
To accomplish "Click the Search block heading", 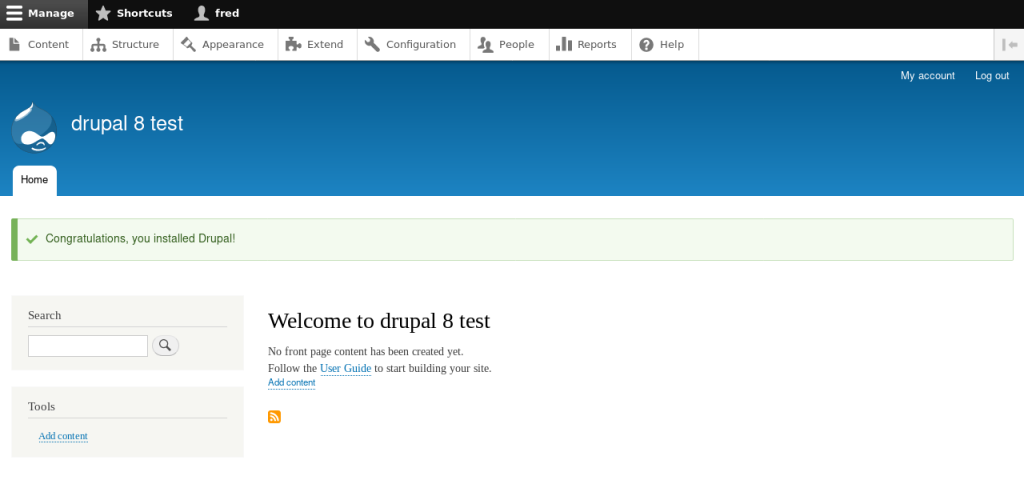I will pos(44,315).
